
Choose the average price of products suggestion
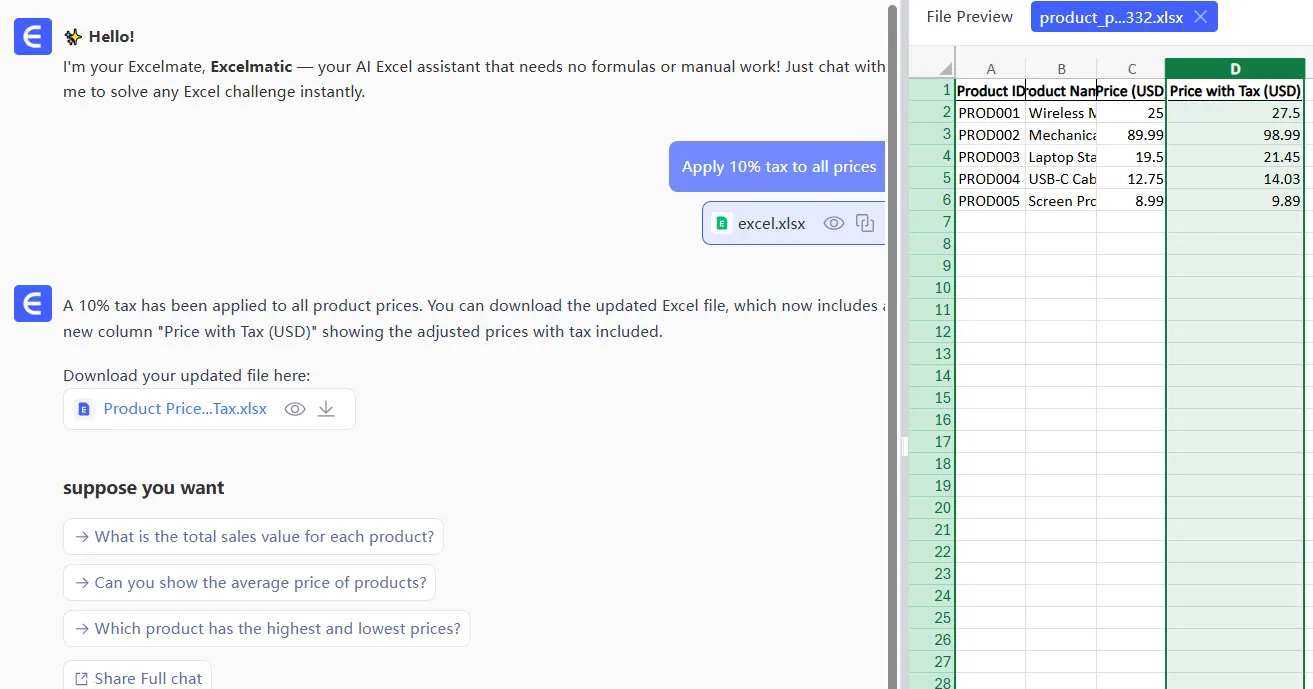pyautogui.click(x=249, y=583)
